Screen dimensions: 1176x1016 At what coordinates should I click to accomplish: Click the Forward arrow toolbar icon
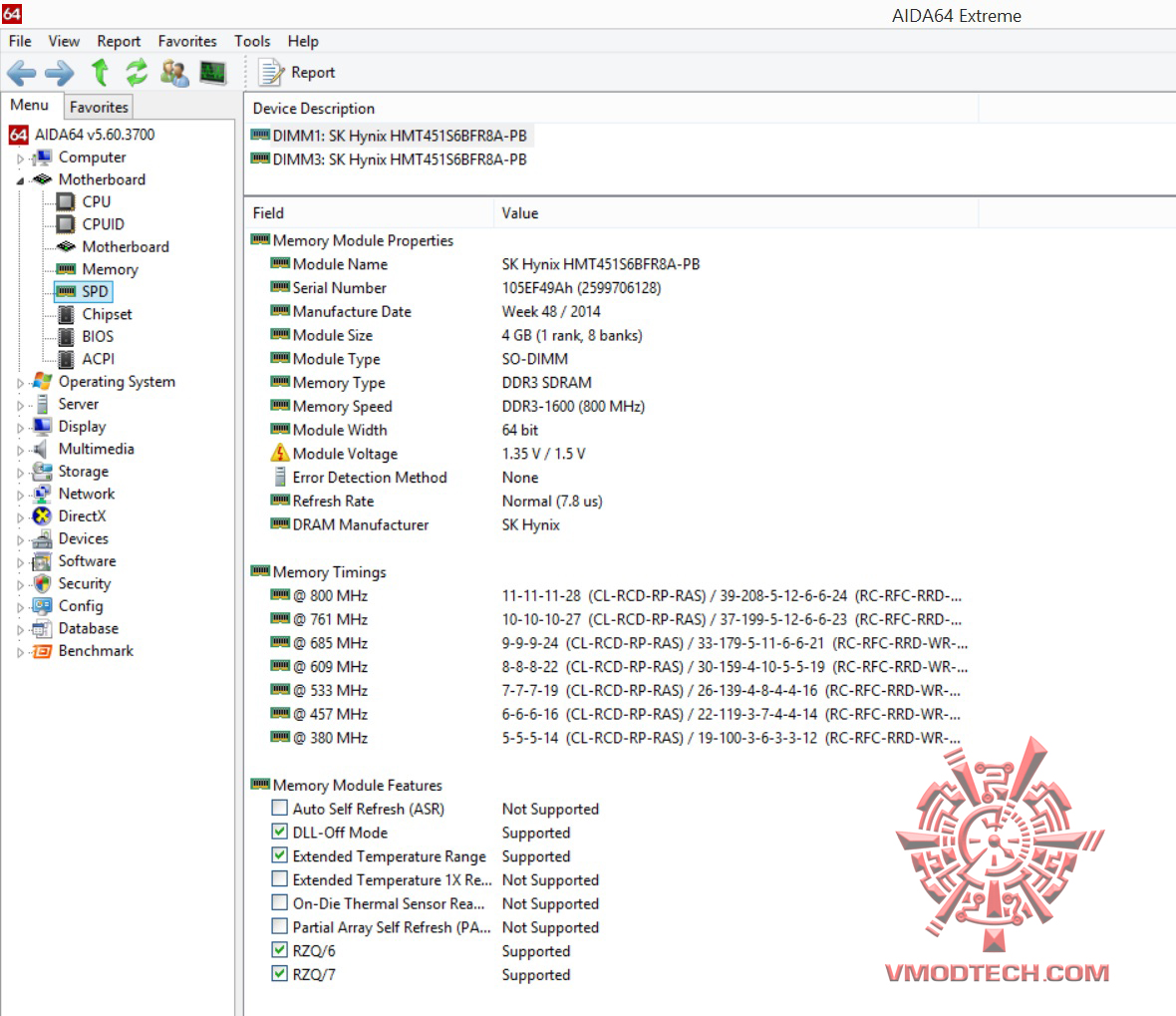[x=59, y=73]
